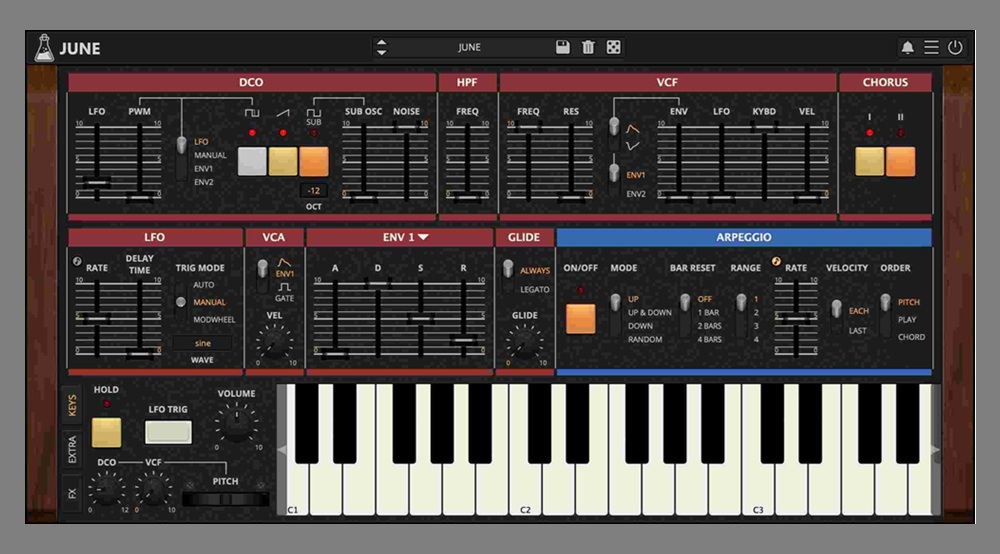Click the HPF FREQ slider
The image size is (1000, 554).
point(467,160)
